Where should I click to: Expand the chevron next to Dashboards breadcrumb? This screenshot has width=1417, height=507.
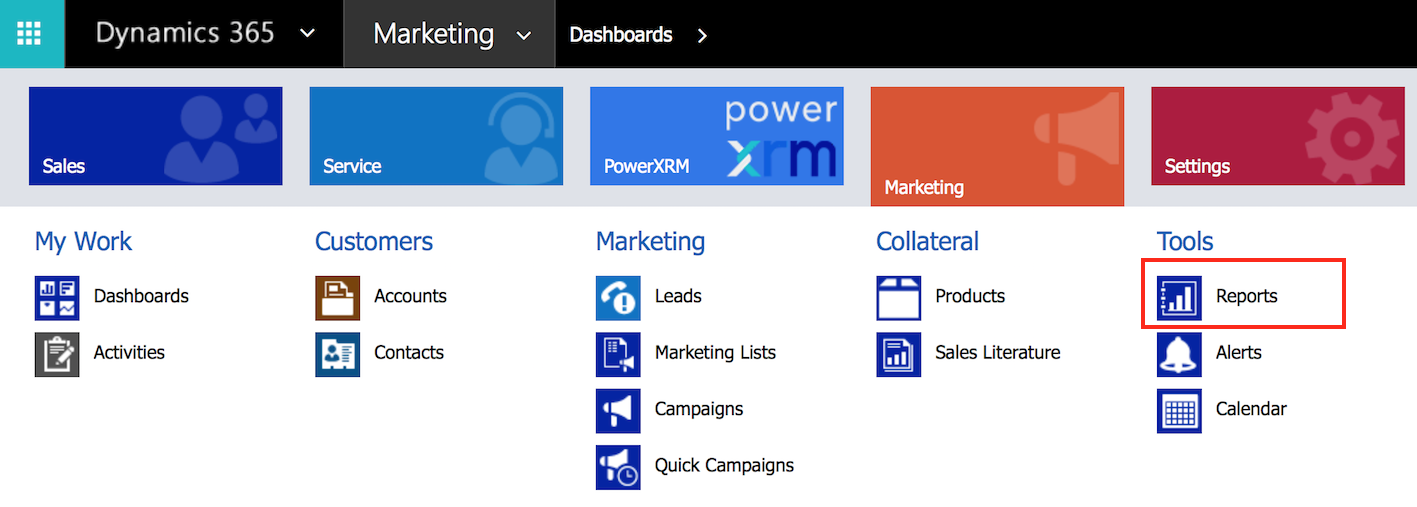pyautogui.click(x=702, y=35)
